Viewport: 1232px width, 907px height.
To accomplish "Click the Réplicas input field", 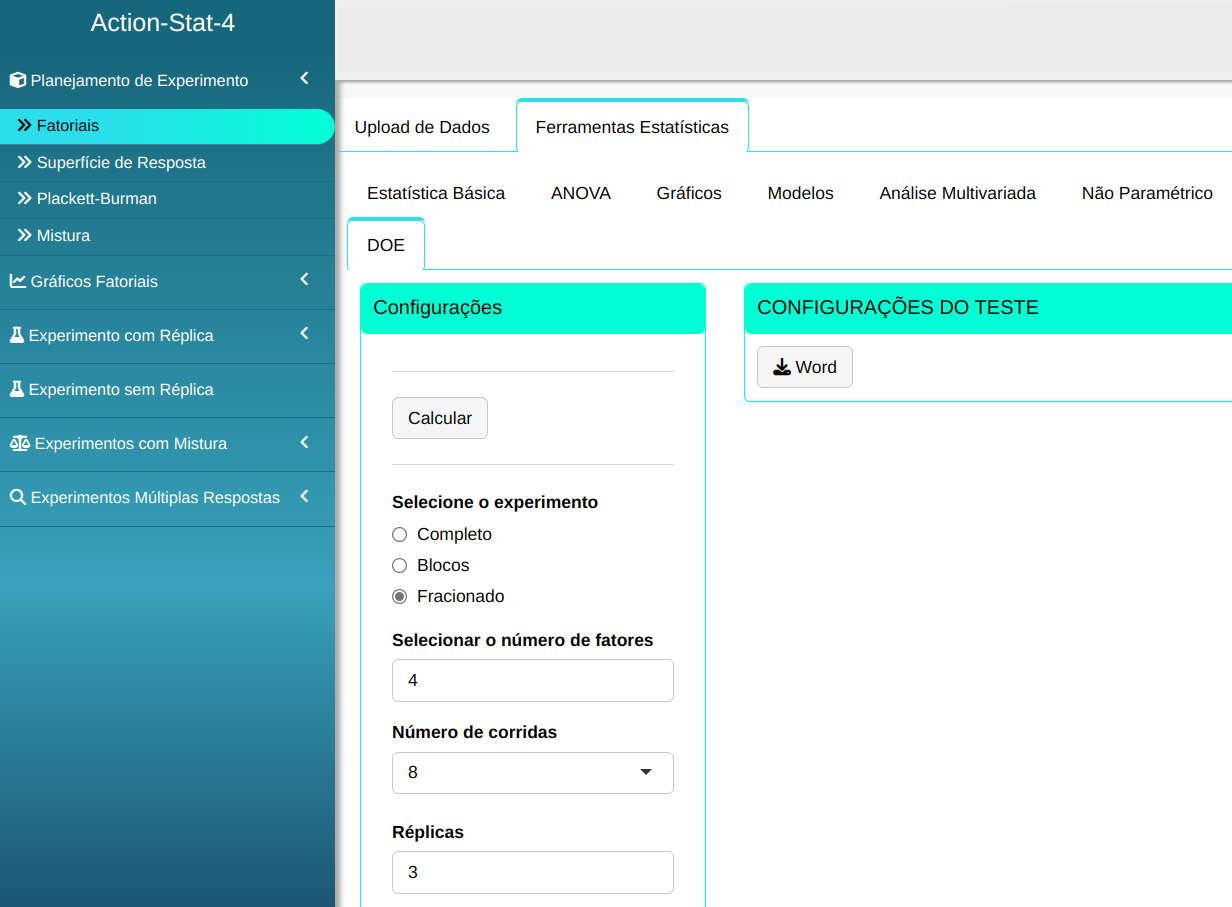I will click(532, 872).
